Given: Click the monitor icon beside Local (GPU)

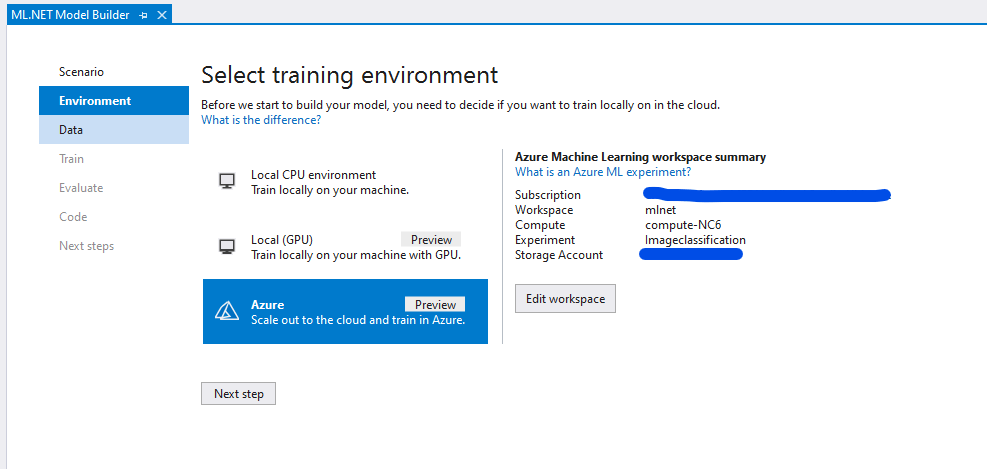Looking at the screenshot, I should click(x=227, y=246).
